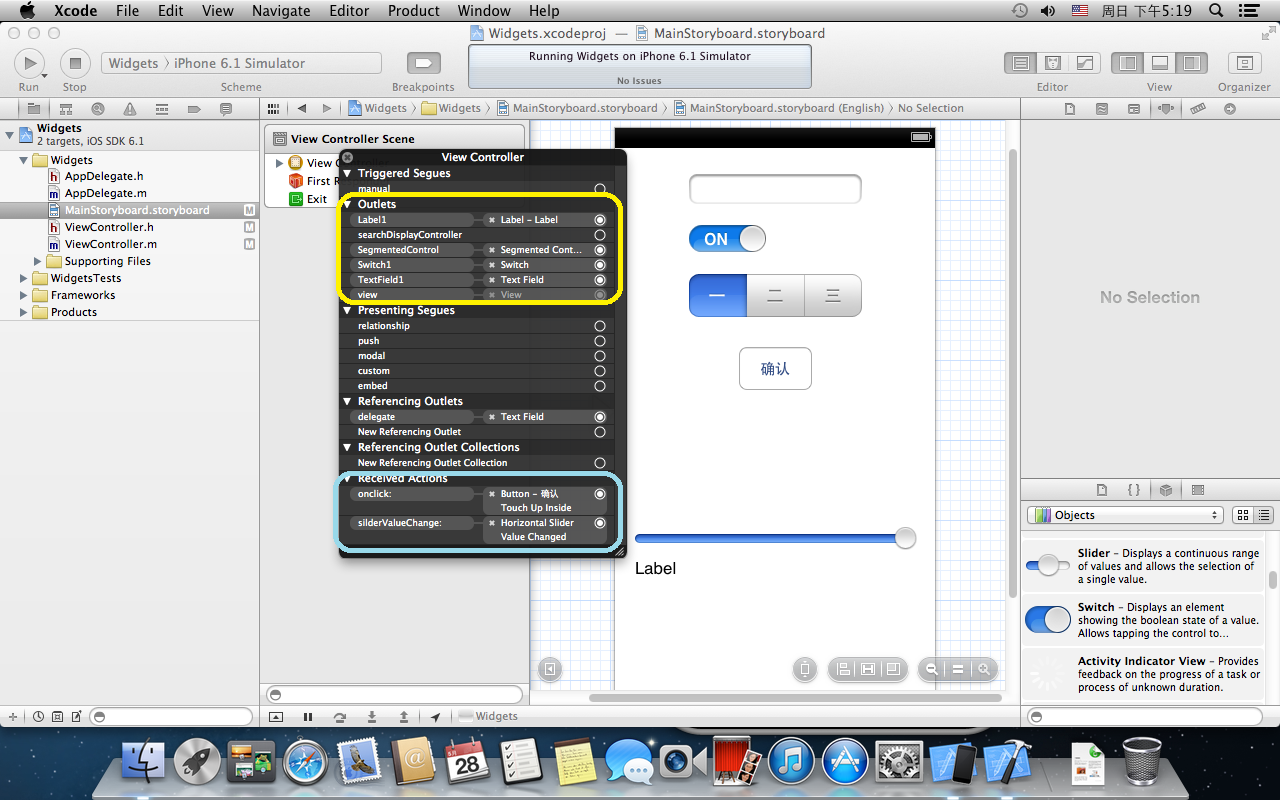1280x800 pixels.
Task: Expand the Products group
Action: (24, 312)
